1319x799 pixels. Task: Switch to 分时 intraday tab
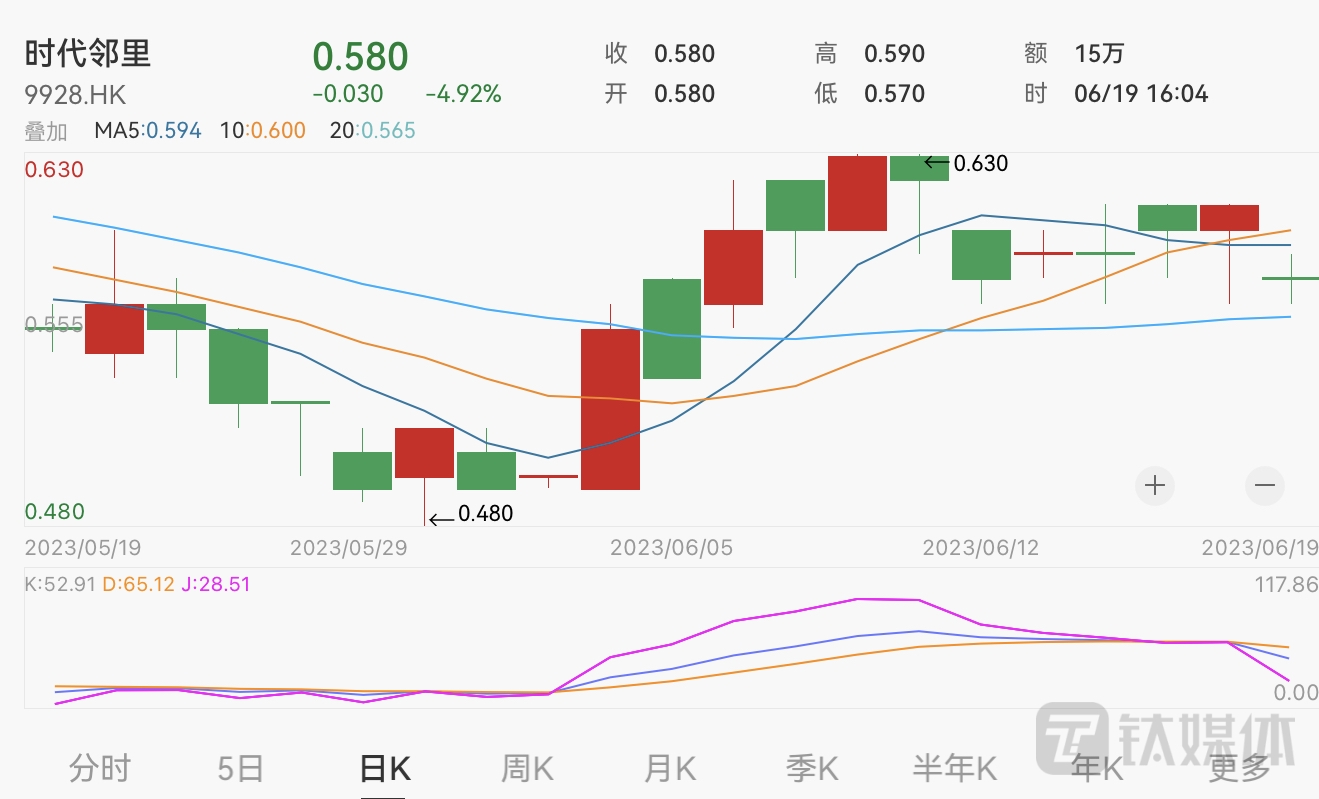coord(100,768)
